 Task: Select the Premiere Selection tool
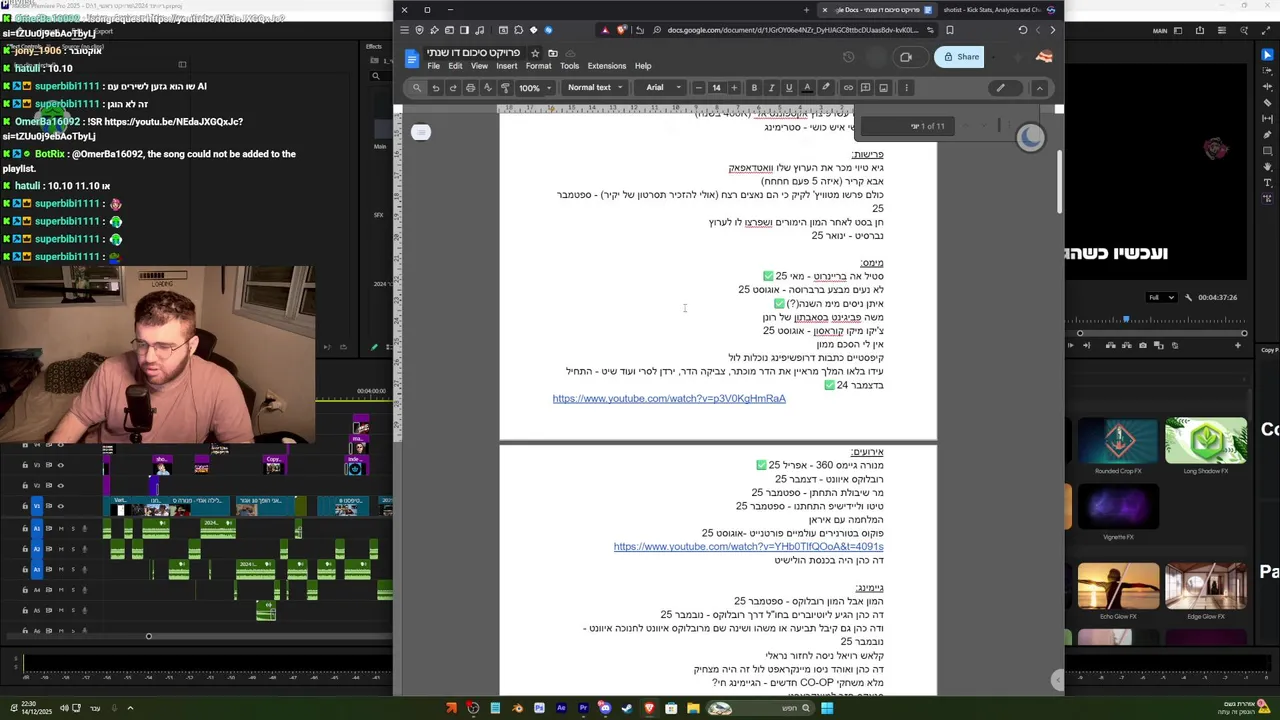pos(1267,55)
